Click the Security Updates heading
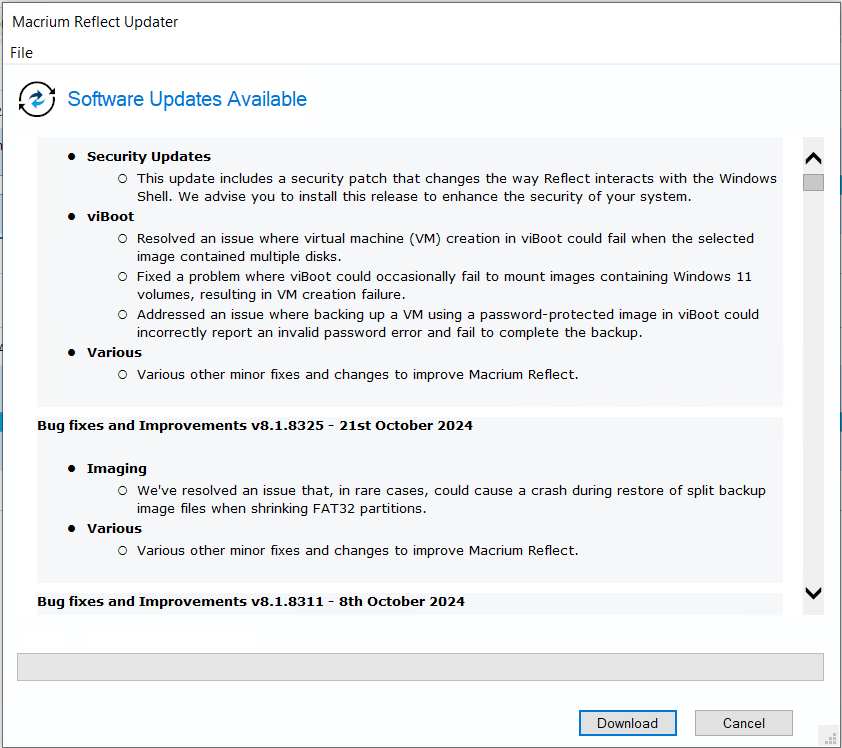Viewport: 842px width, 748px height. (x=149, y=156)
